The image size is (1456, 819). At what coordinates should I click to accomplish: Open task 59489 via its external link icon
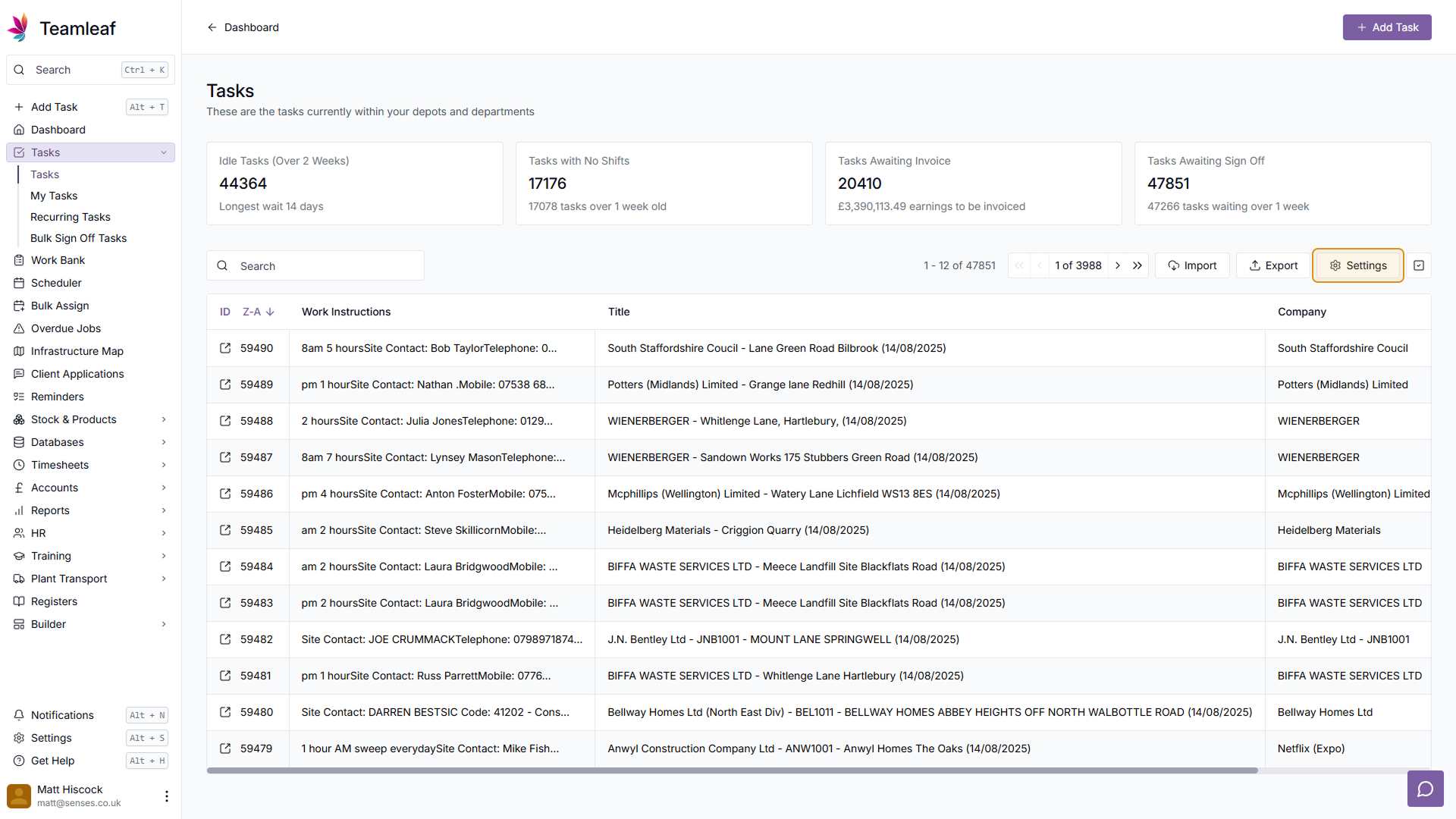(225, 384)
